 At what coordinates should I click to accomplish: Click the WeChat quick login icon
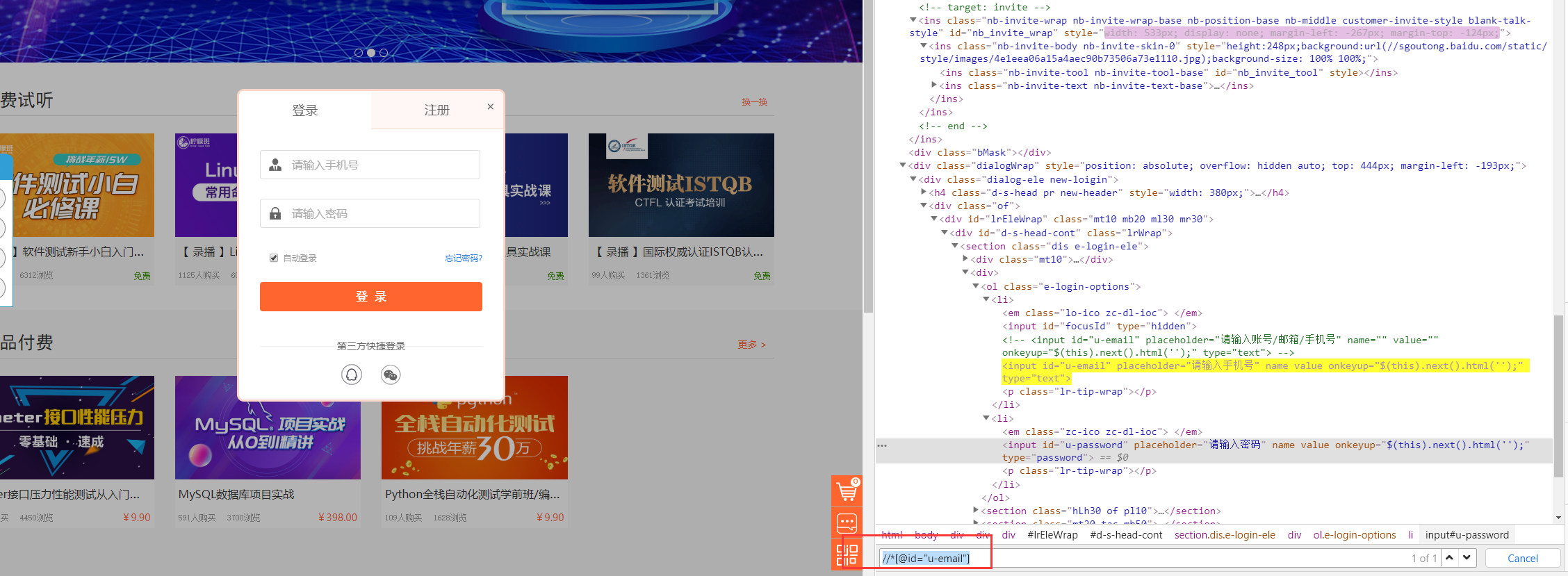pos(391,375)
